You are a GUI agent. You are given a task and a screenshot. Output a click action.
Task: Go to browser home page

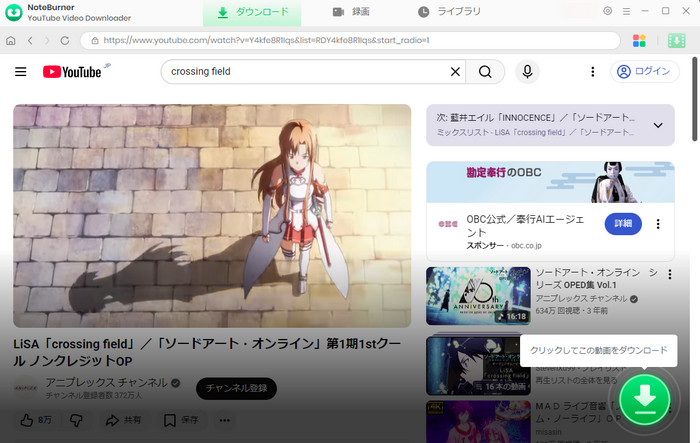(x=11, y=41)
